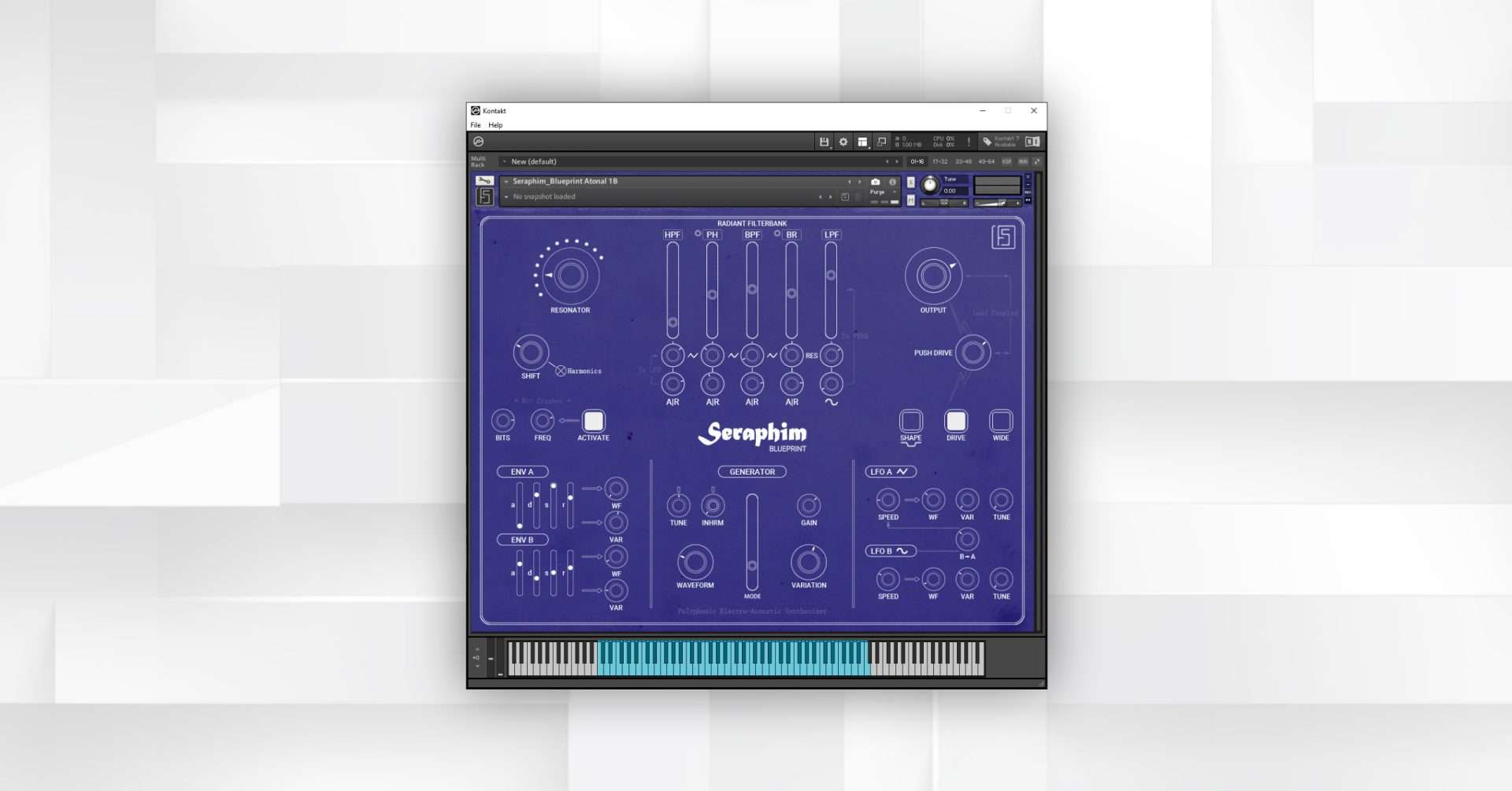
Task: Click the PUSH DRIVE knob
Action: tap(973, 353)
